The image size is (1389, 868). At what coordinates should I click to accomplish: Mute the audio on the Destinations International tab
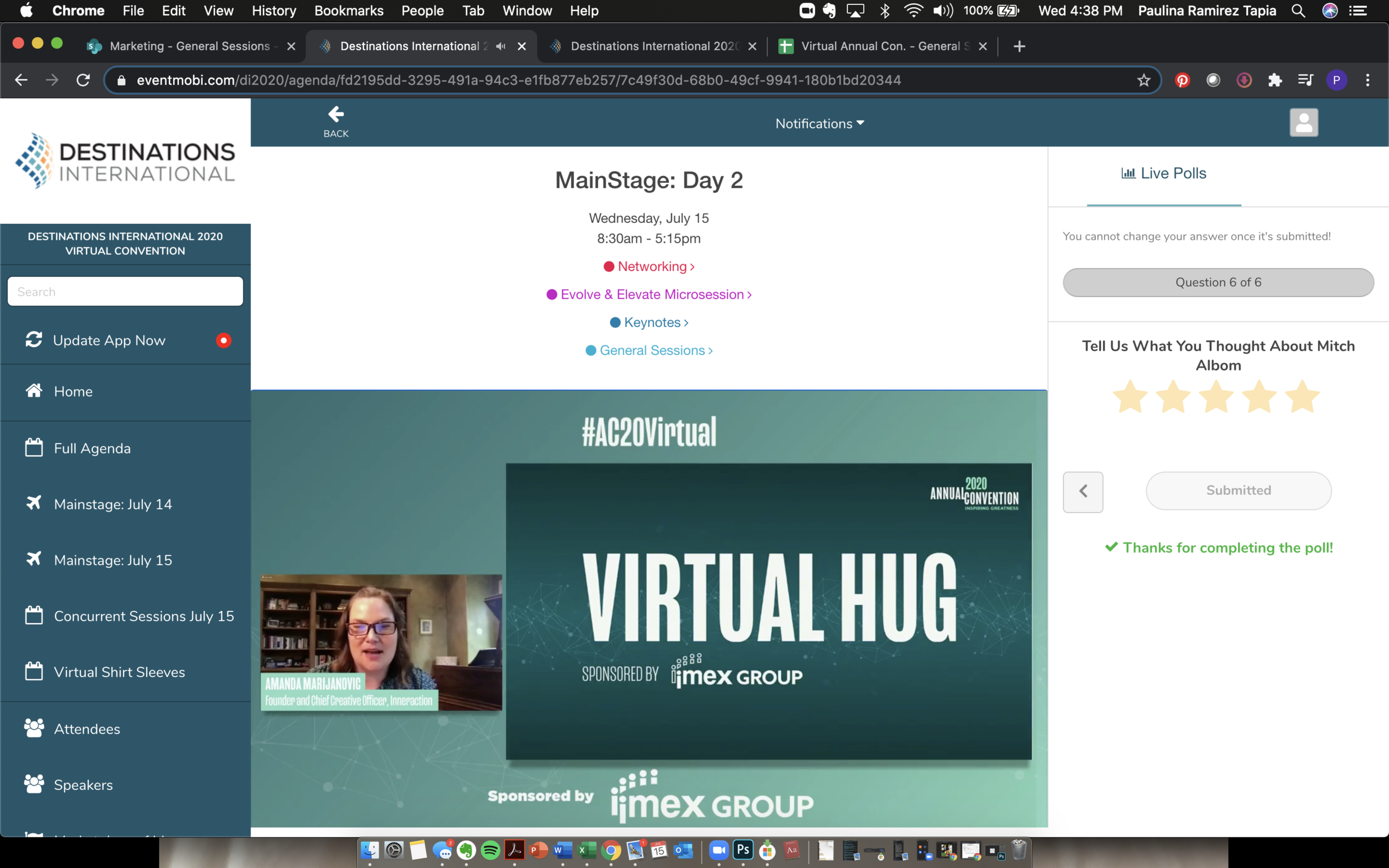(x=501, y=47)
